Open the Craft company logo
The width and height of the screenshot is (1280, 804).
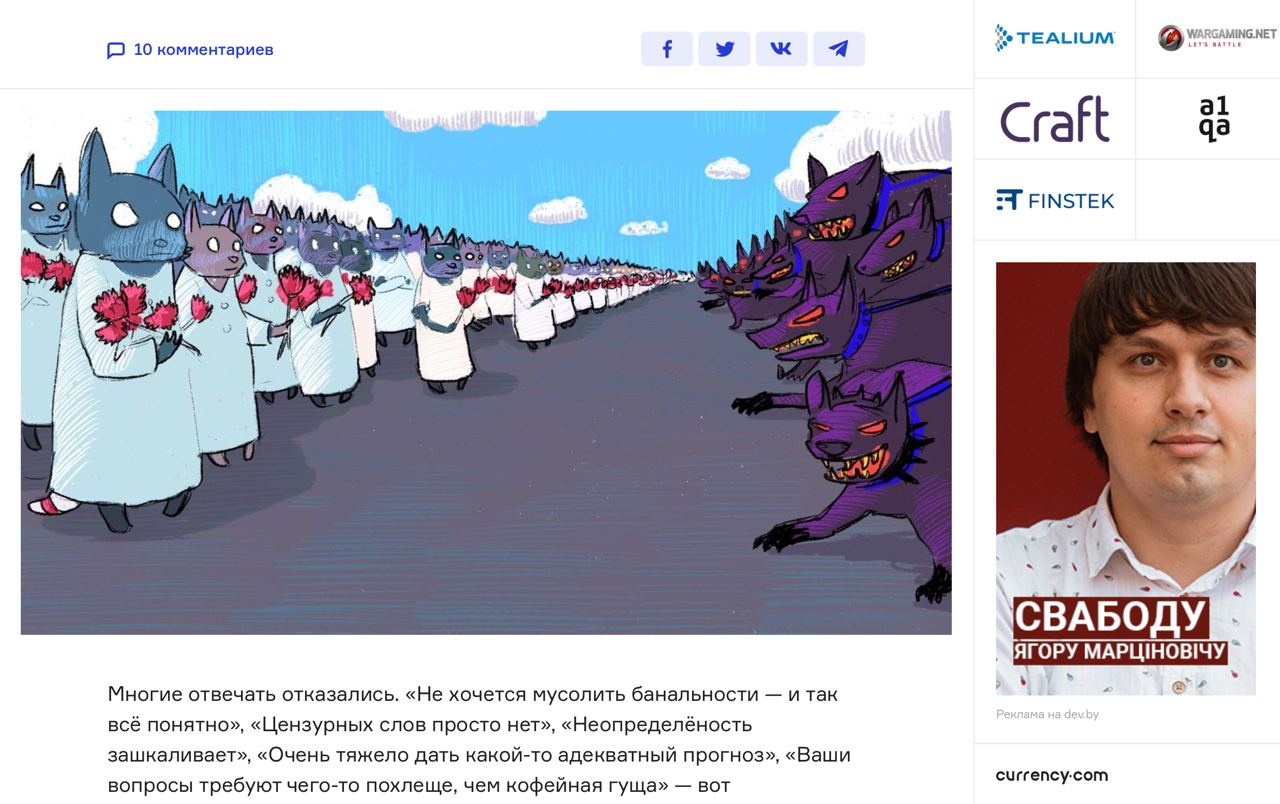click(1055, 119)
